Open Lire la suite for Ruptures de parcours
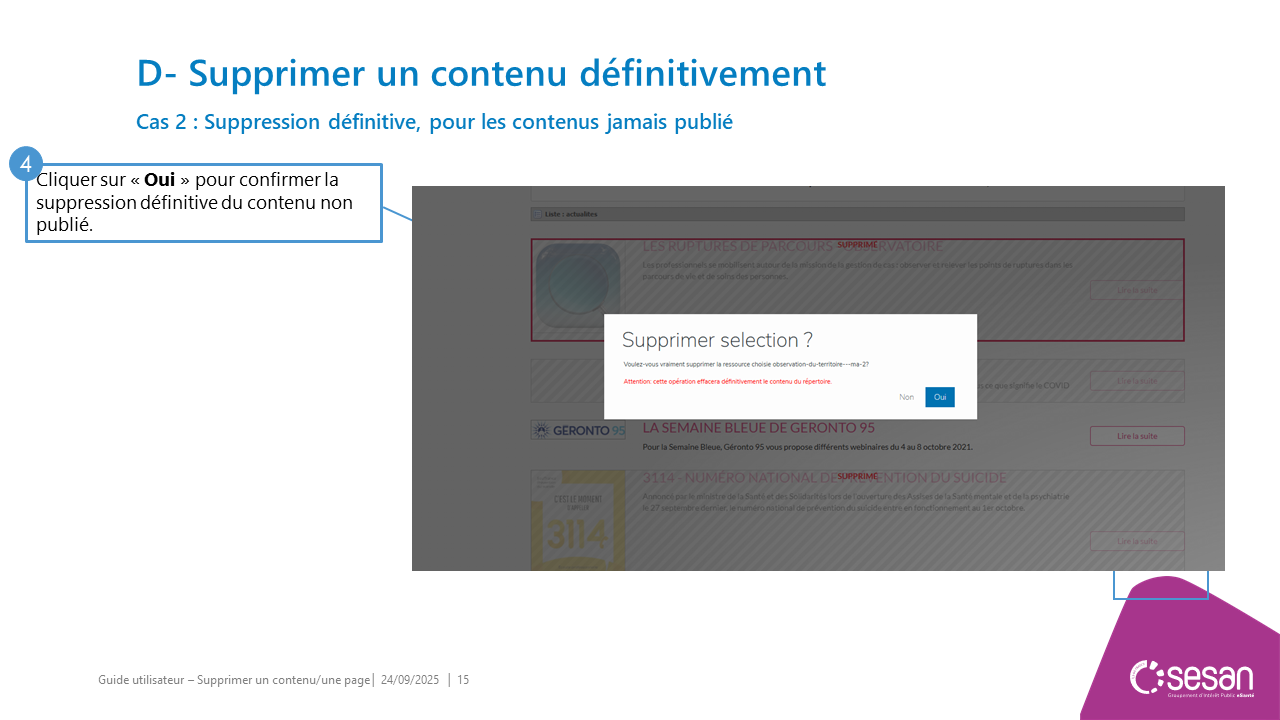The image size is (1280, 720). tap(1136, 290)
